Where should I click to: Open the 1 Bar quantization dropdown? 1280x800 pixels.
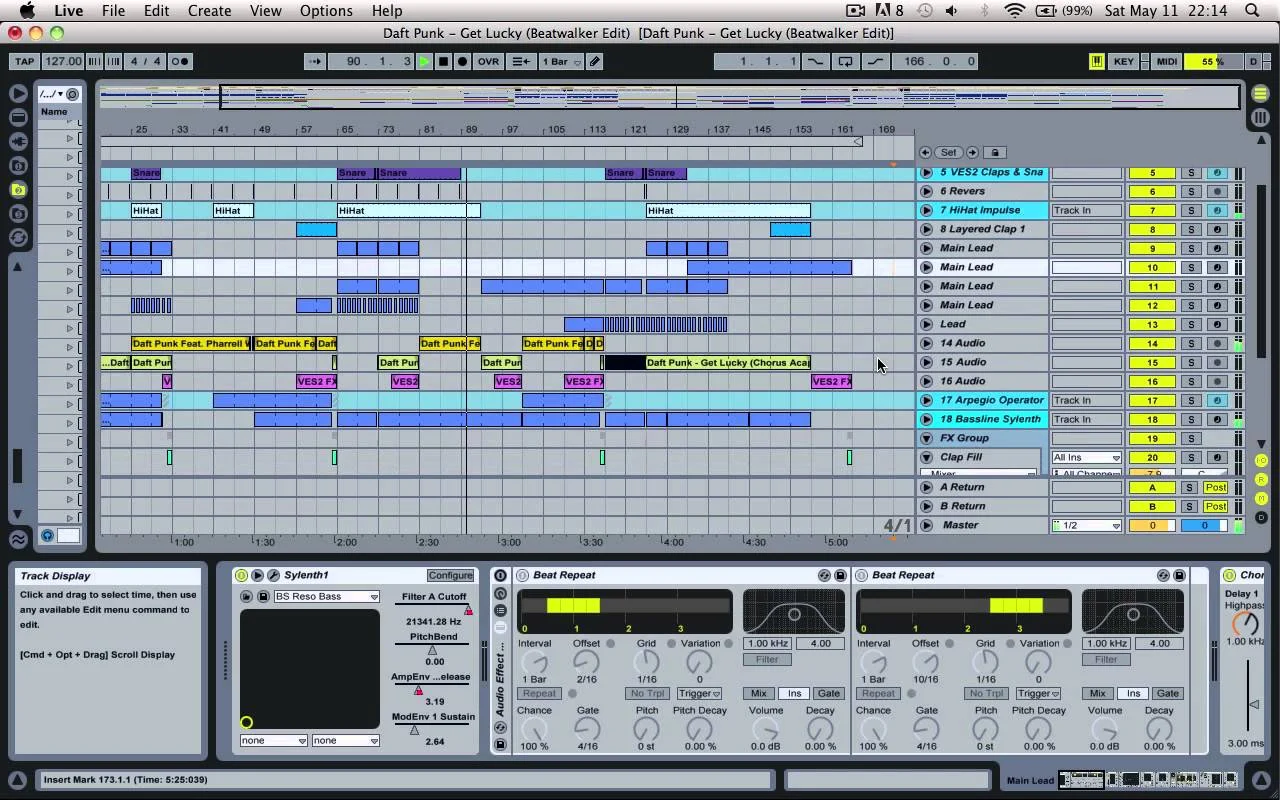tap(561, 61)
